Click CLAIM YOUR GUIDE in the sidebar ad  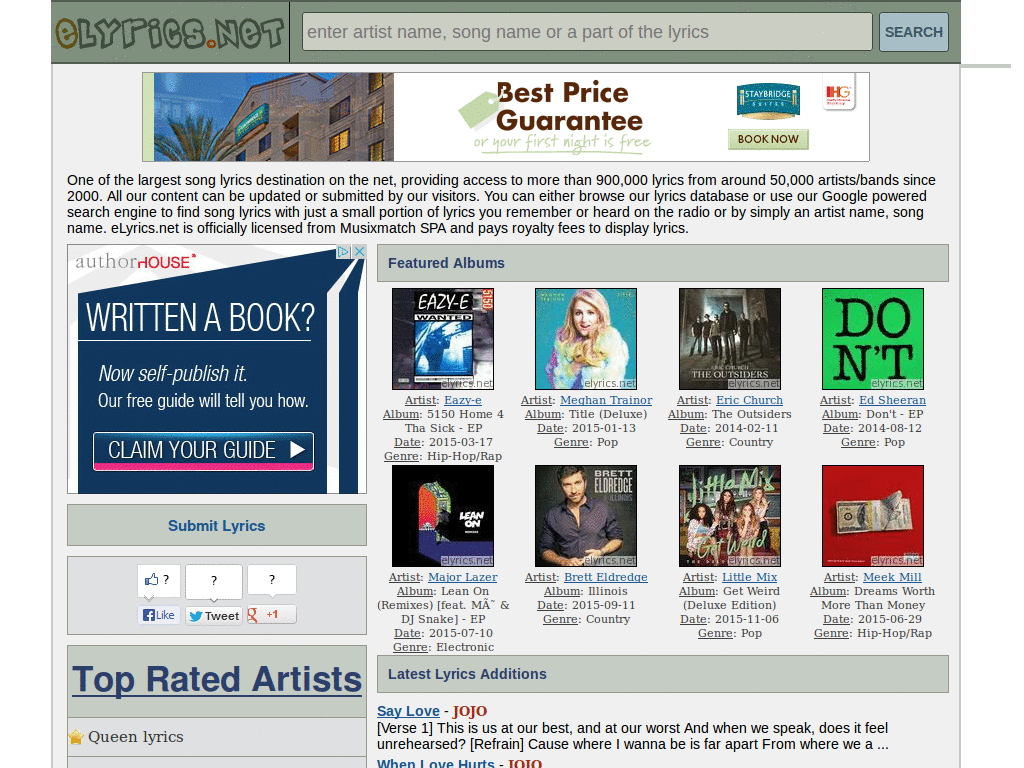tap(203, 450)
